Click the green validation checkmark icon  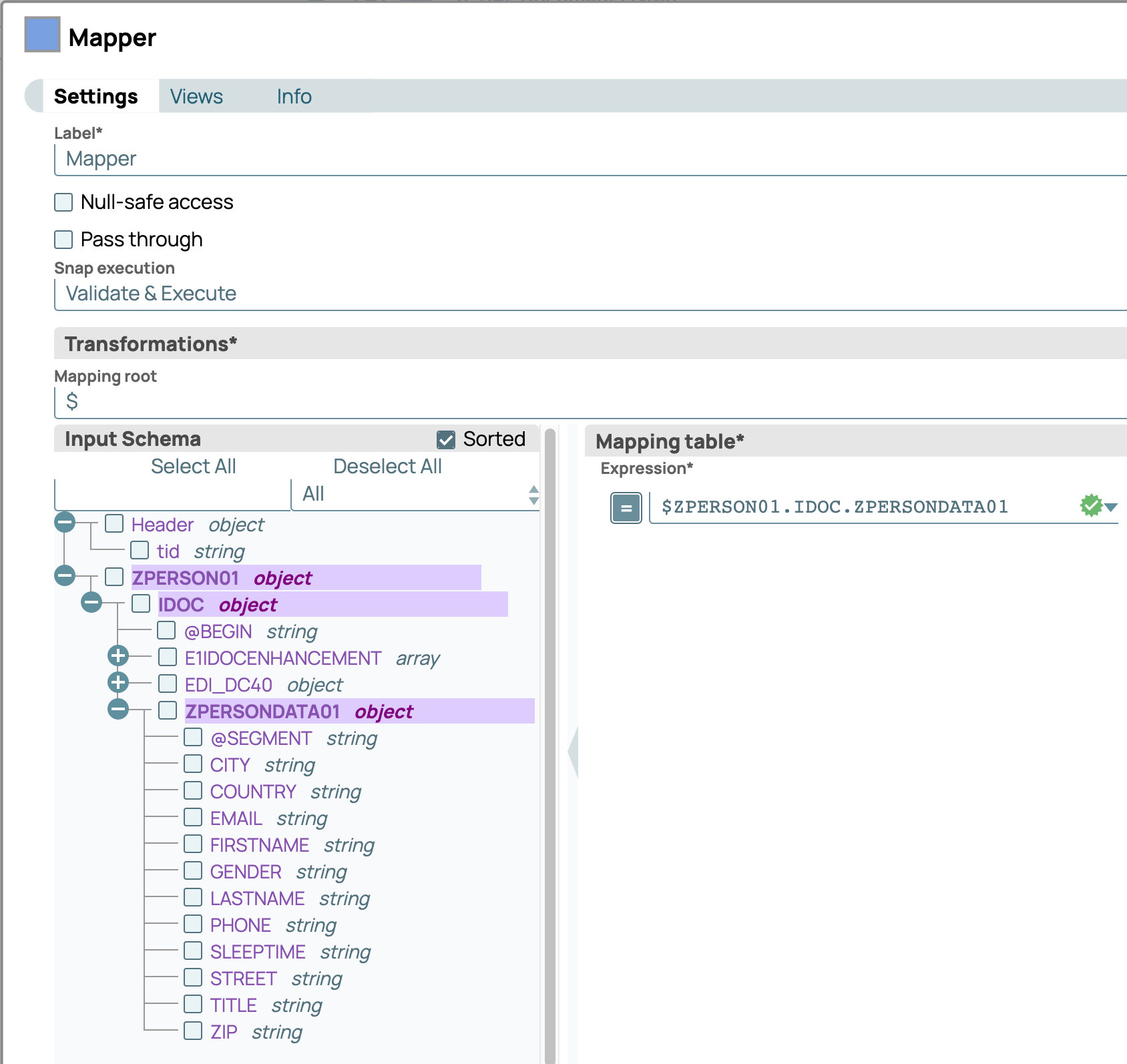[1091, 506]
